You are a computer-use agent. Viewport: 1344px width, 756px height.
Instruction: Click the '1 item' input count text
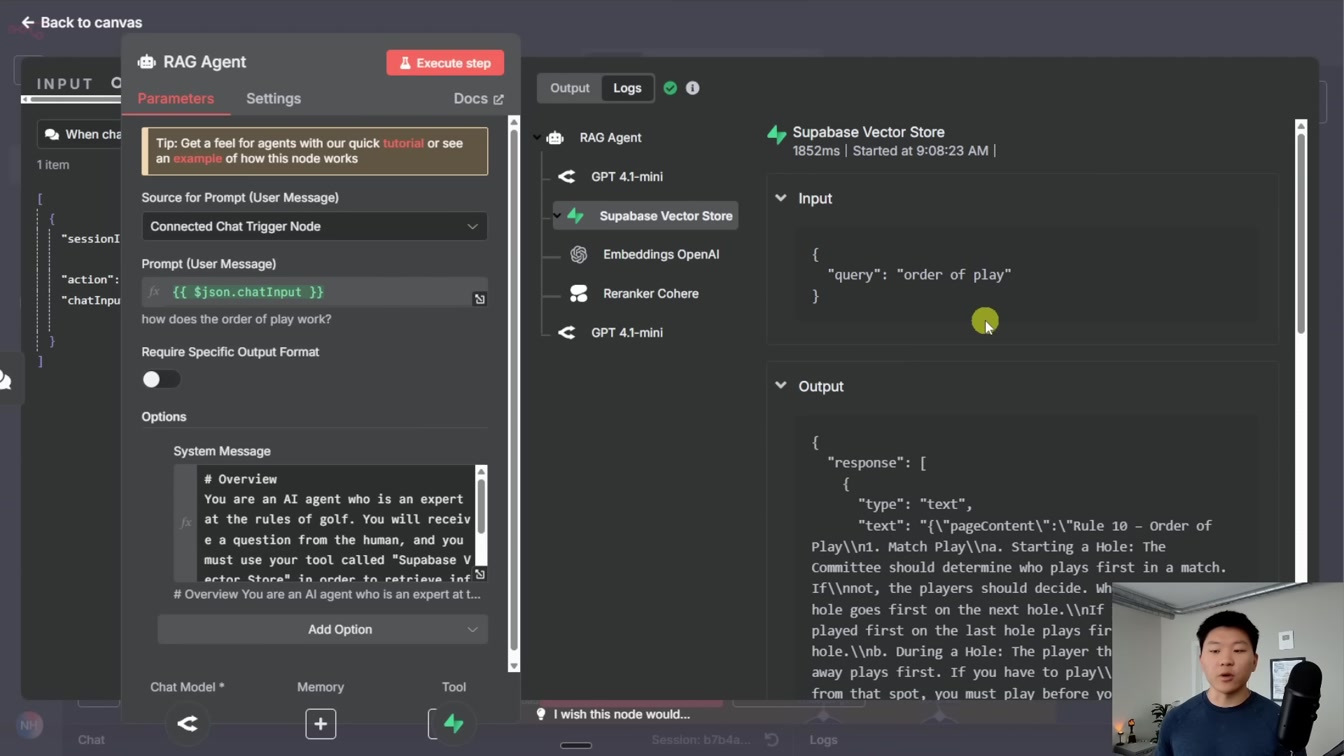(53, 165)
